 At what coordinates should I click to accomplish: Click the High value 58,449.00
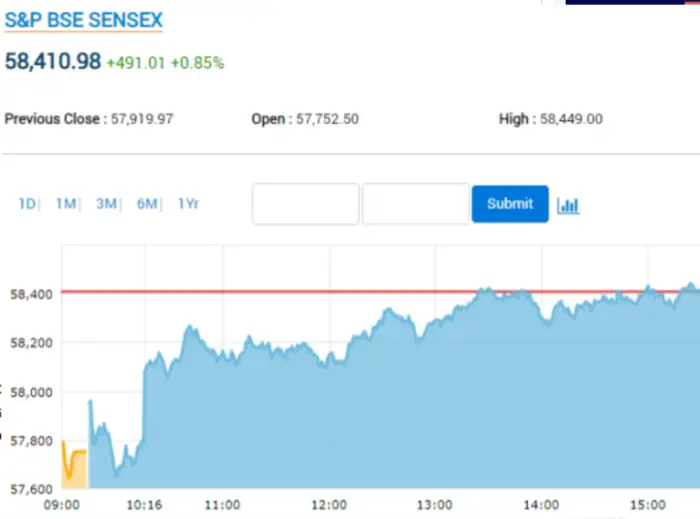(569, 119)
